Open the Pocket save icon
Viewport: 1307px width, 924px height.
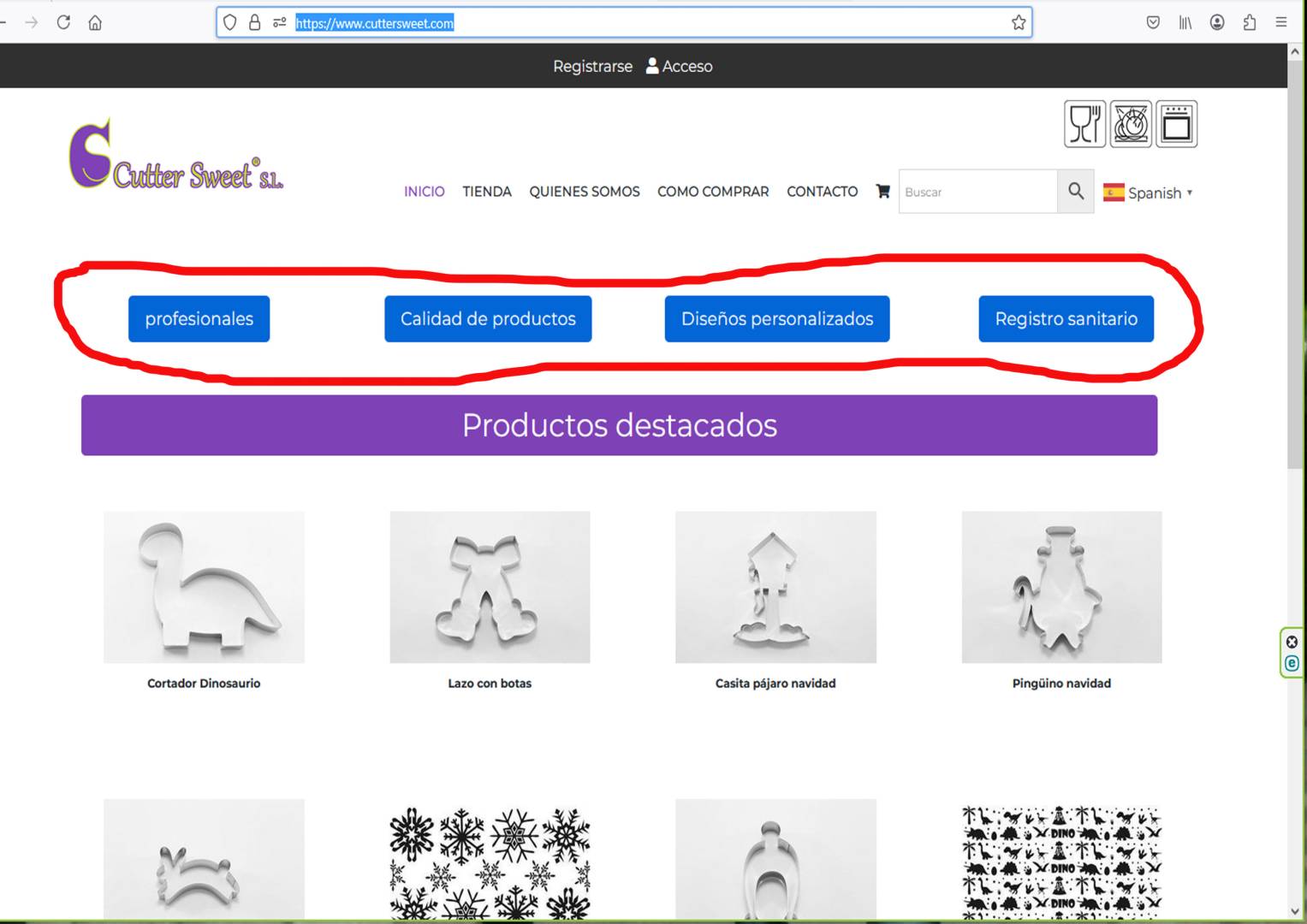point(1153,22)
